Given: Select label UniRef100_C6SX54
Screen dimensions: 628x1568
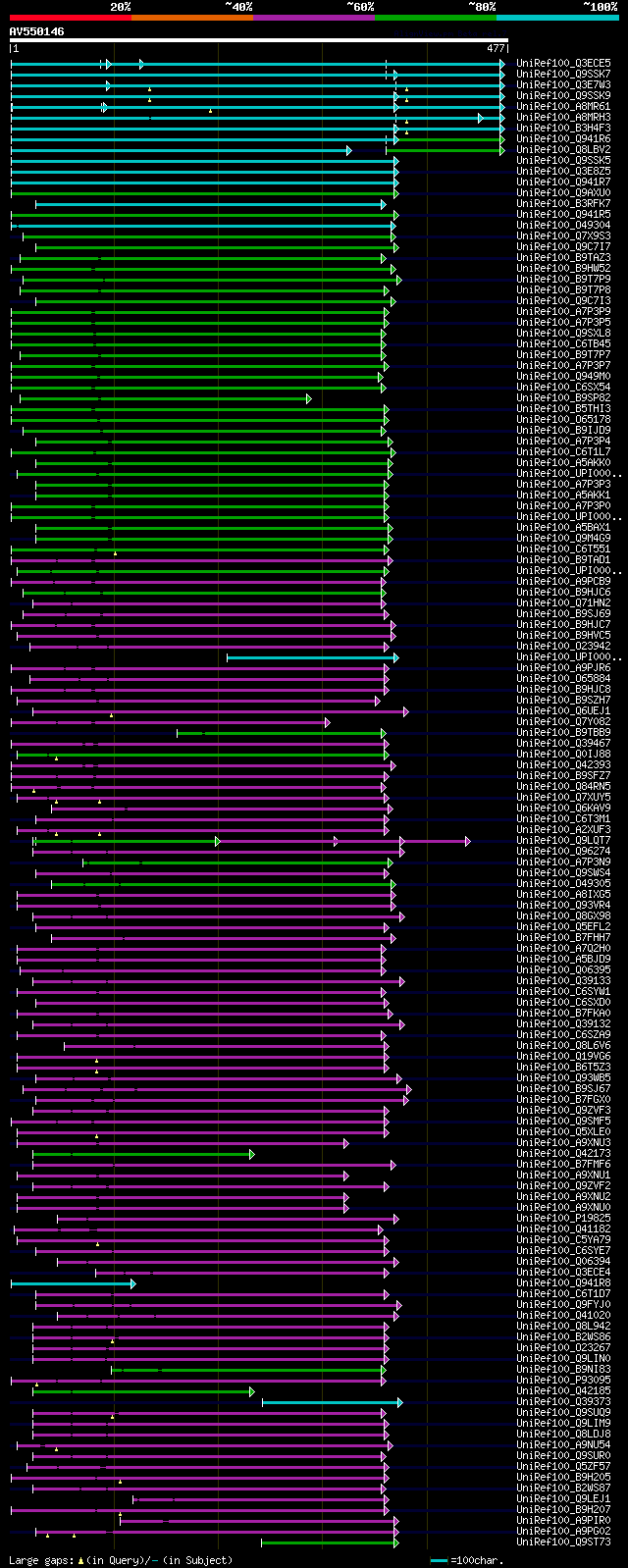Looking at the screenshot, I should point(563,387).
